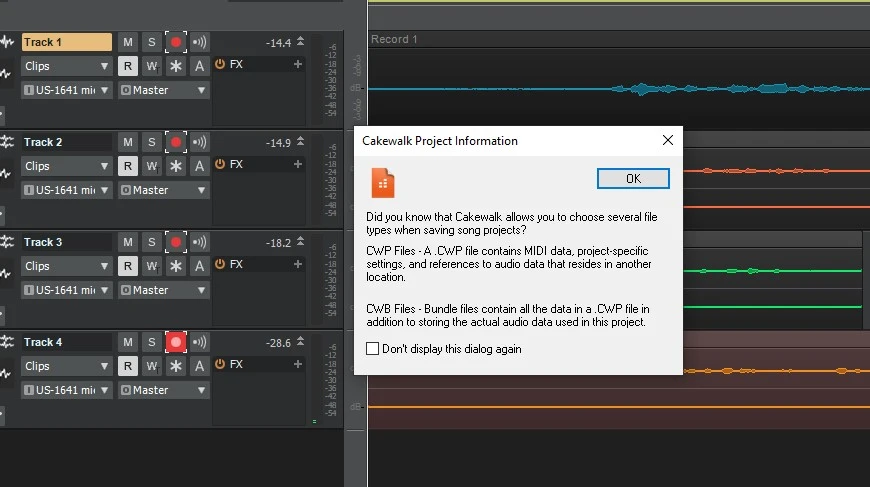Click the Track 1 volume value -14.4
The height and width of the screenshot is (487, 870).
[278, 43]
